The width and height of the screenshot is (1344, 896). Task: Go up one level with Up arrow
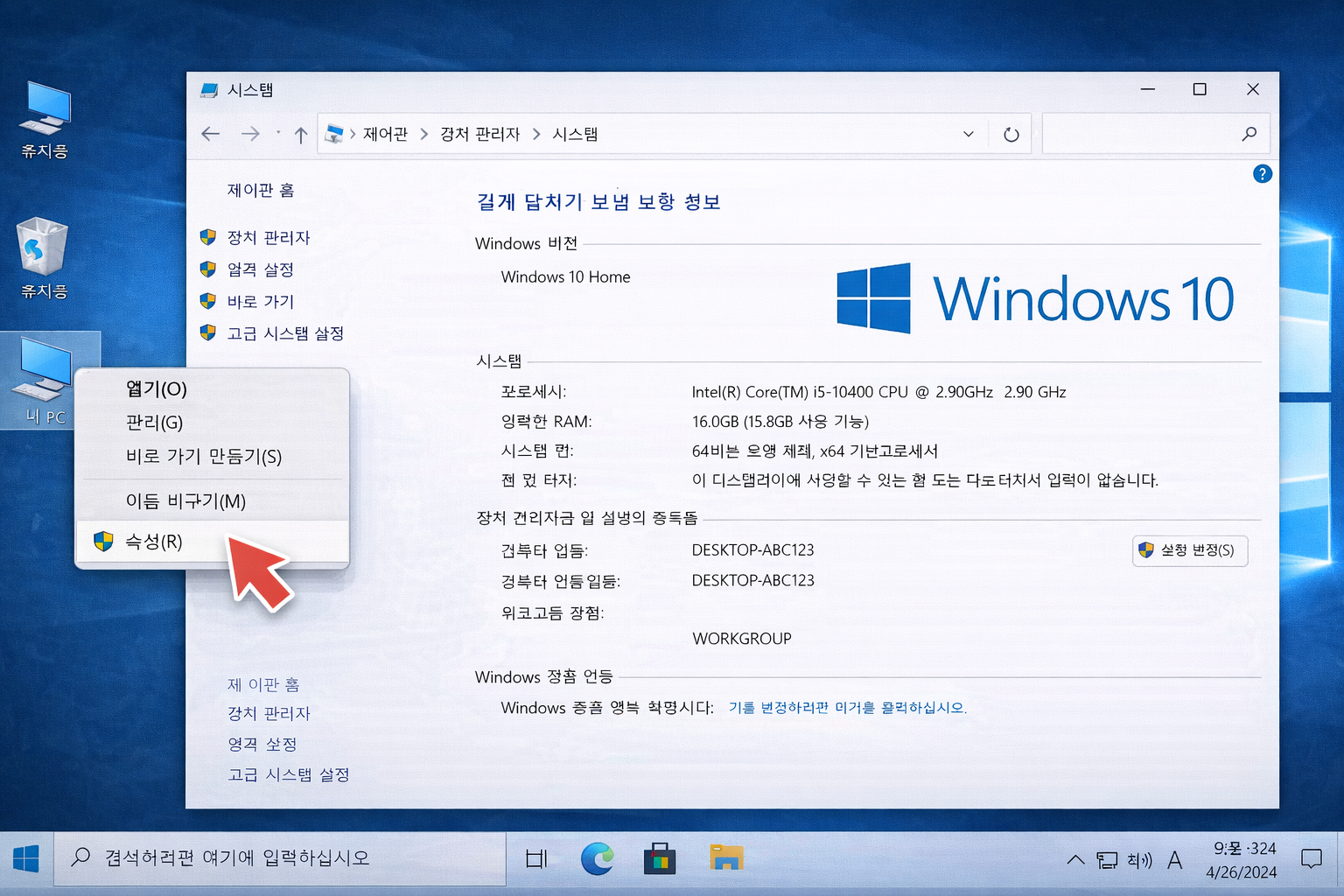coord(301,135)
